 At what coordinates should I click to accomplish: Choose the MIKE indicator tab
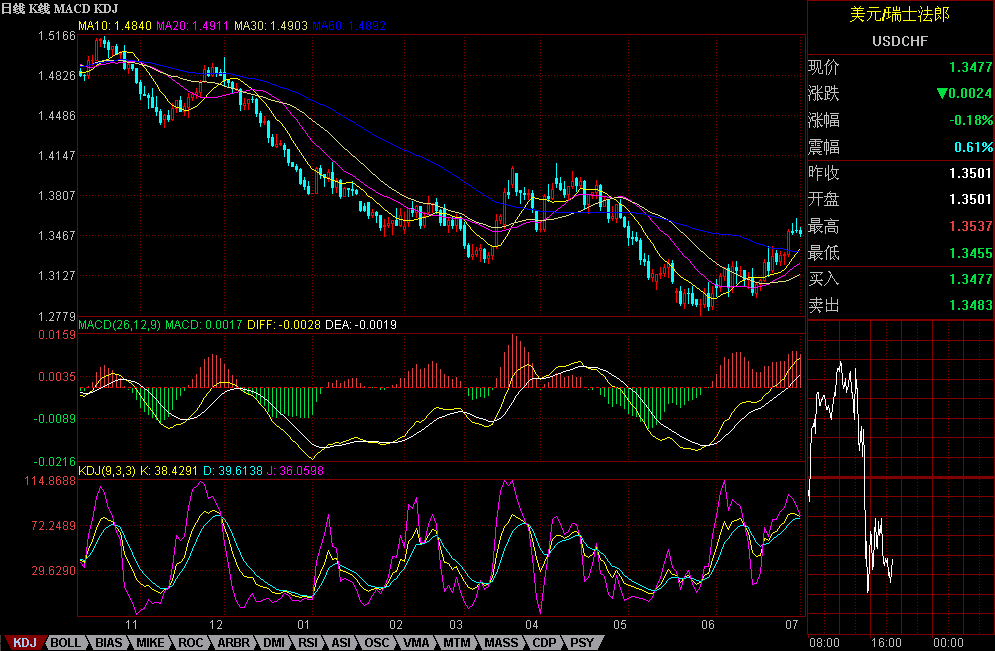[x=150, y=643]
